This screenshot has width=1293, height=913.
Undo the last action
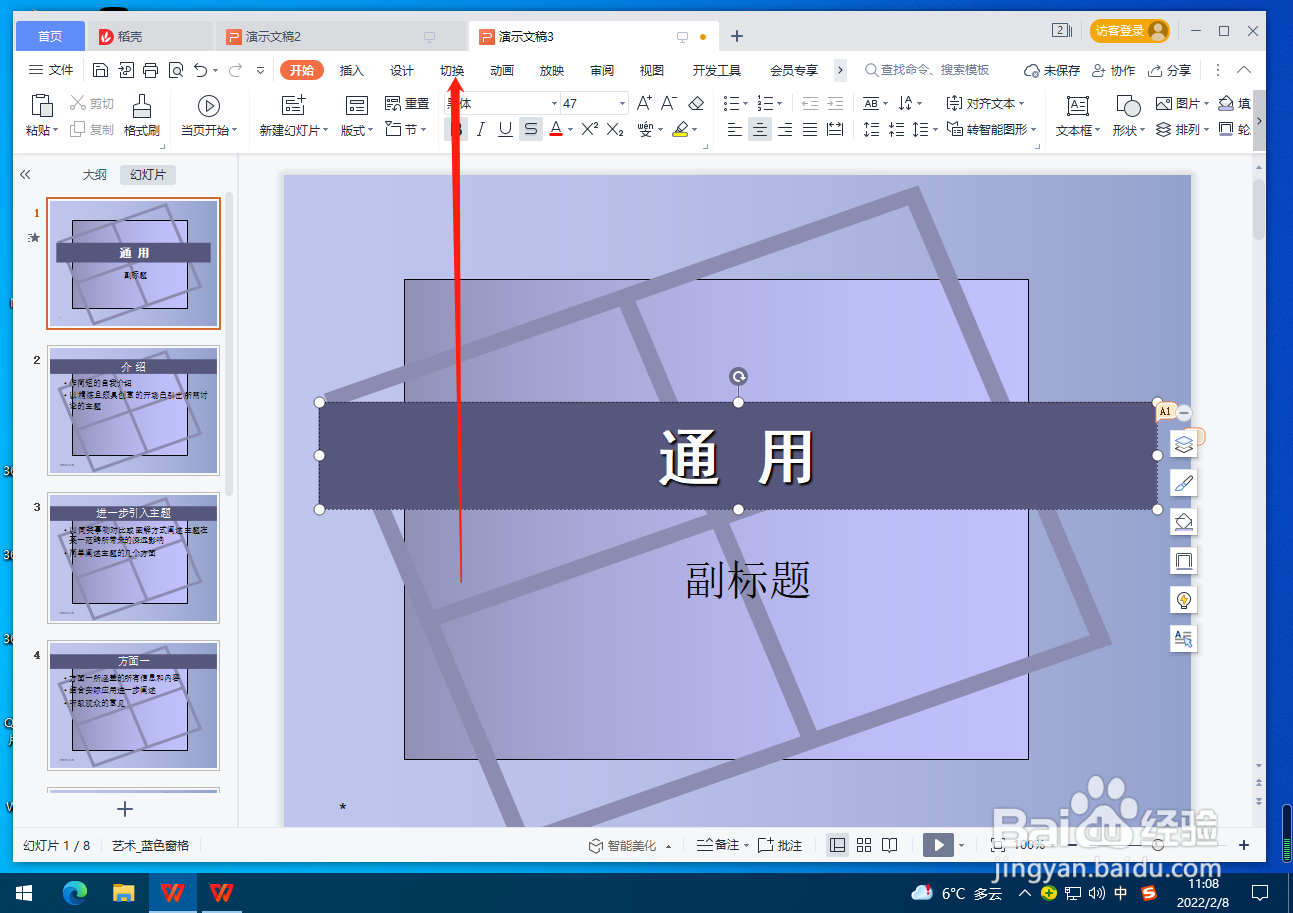pos(201,70)
